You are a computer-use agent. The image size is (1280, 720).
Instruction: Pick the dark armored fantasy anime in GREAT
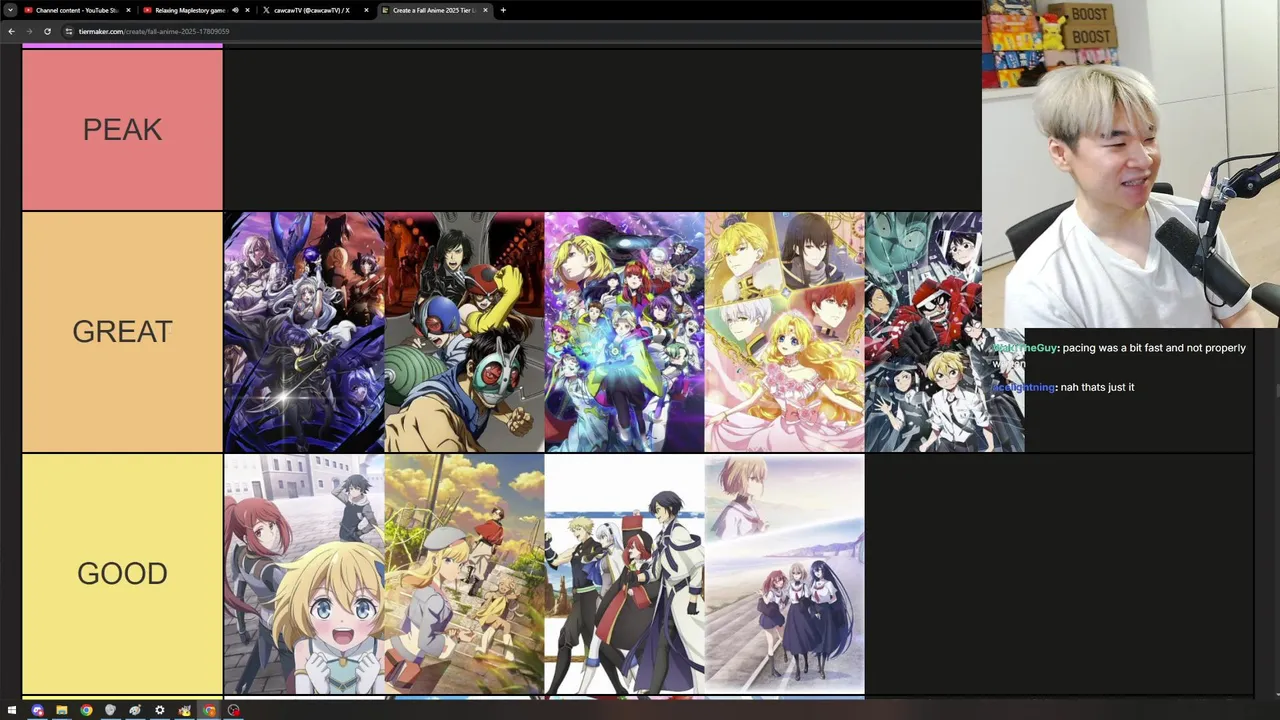(304, 332)
